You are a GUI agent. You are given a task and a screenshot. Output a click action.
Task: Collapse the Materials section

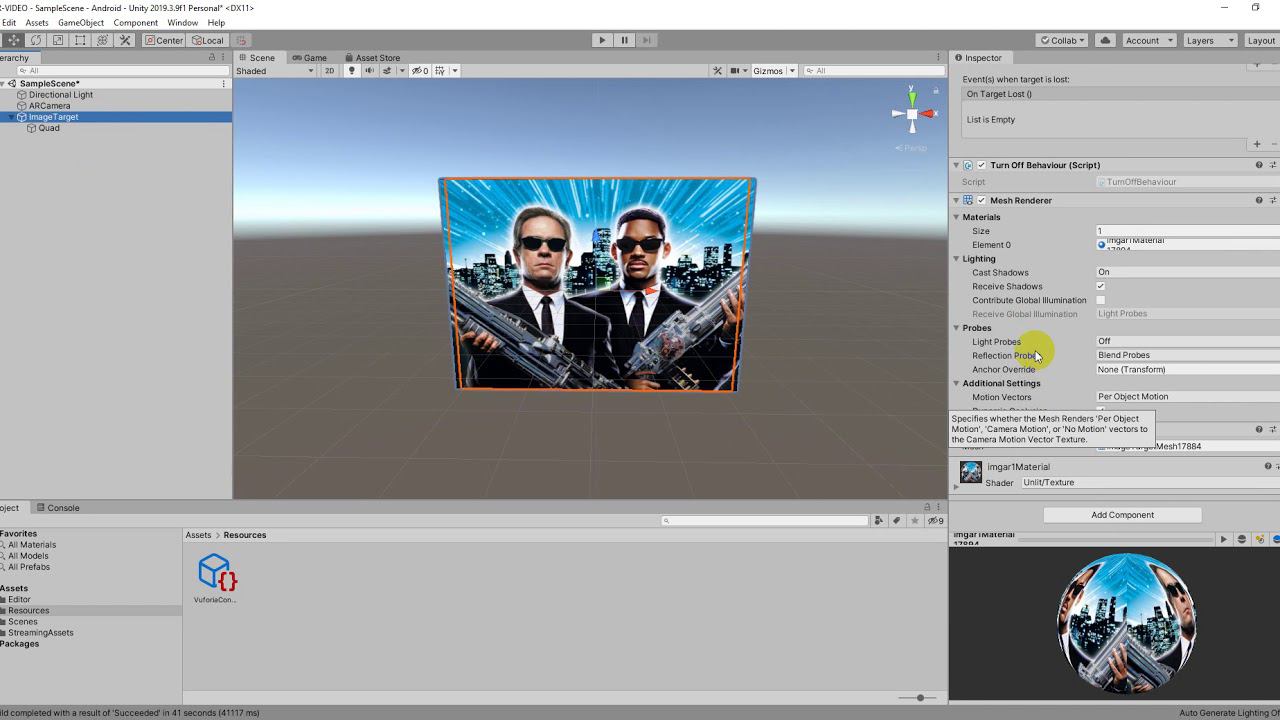pyautogui.click(x=956, y=217)
